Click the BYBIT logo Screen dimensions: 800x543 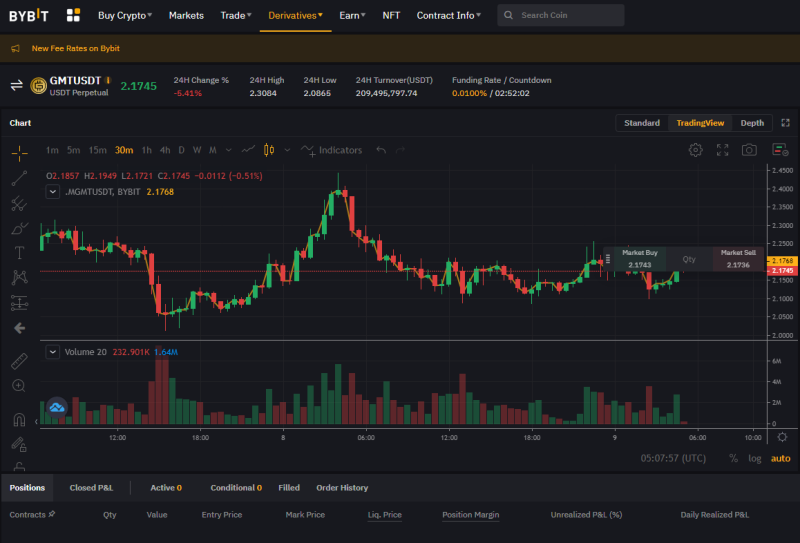pyautogui.click(x=29, y=15)
